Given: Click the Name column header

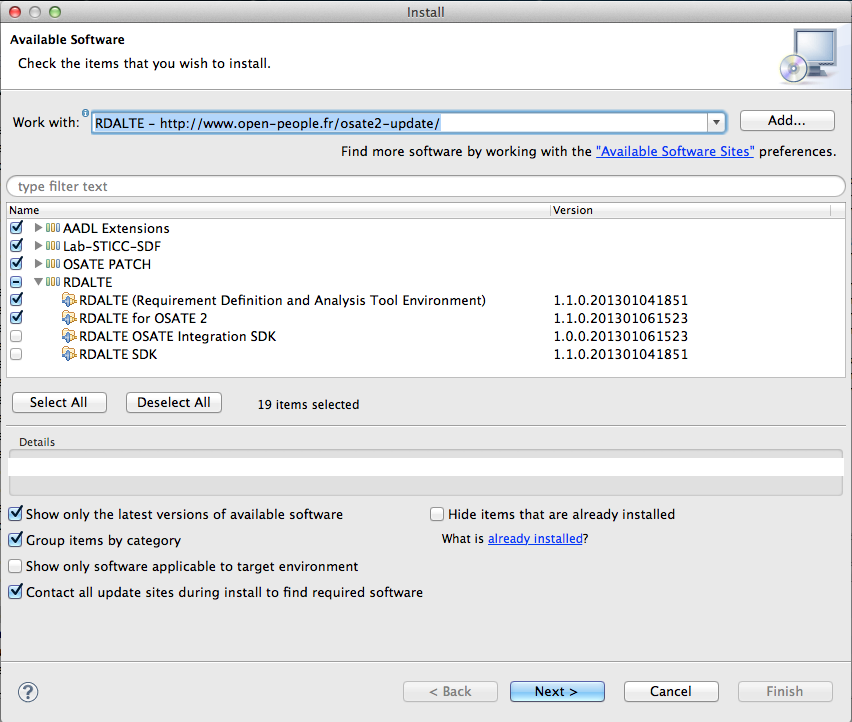Looking at the screenshot, I should [x=278, y=210].
